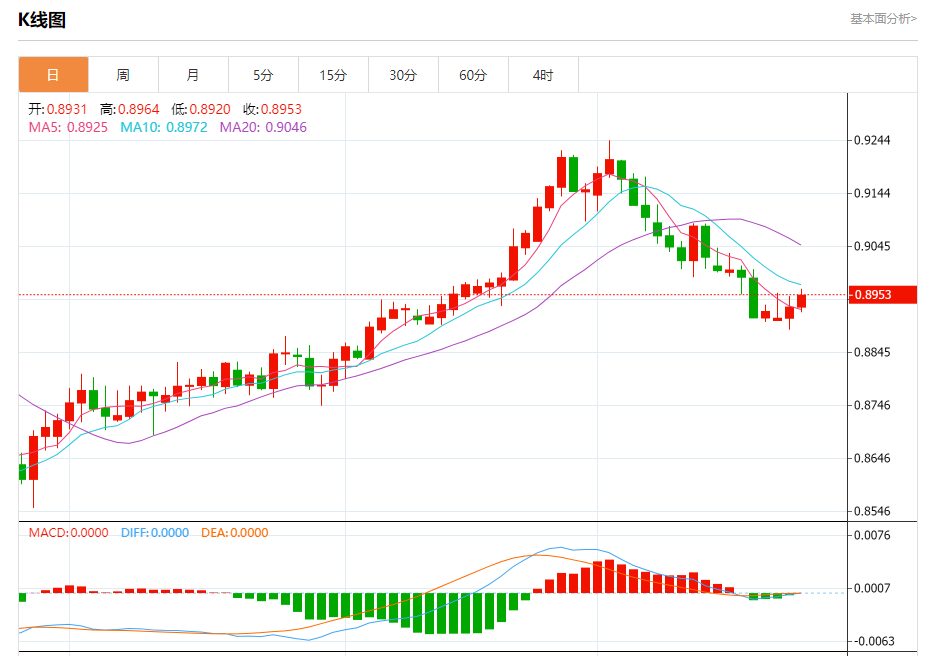Switch to the 15分 interval tab
This screenshot has height=656, width=929.
coord(333,75)
